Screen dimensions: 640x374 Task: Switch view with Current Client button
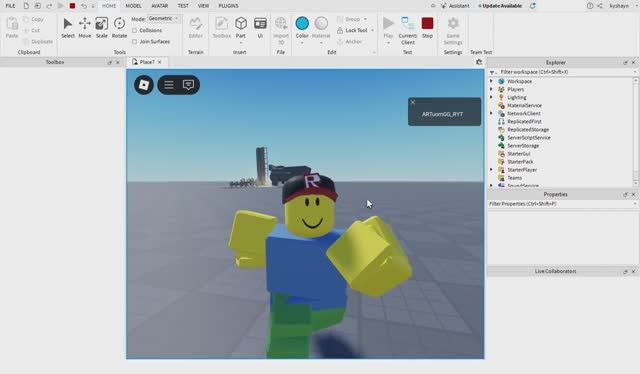click(408, 30)
